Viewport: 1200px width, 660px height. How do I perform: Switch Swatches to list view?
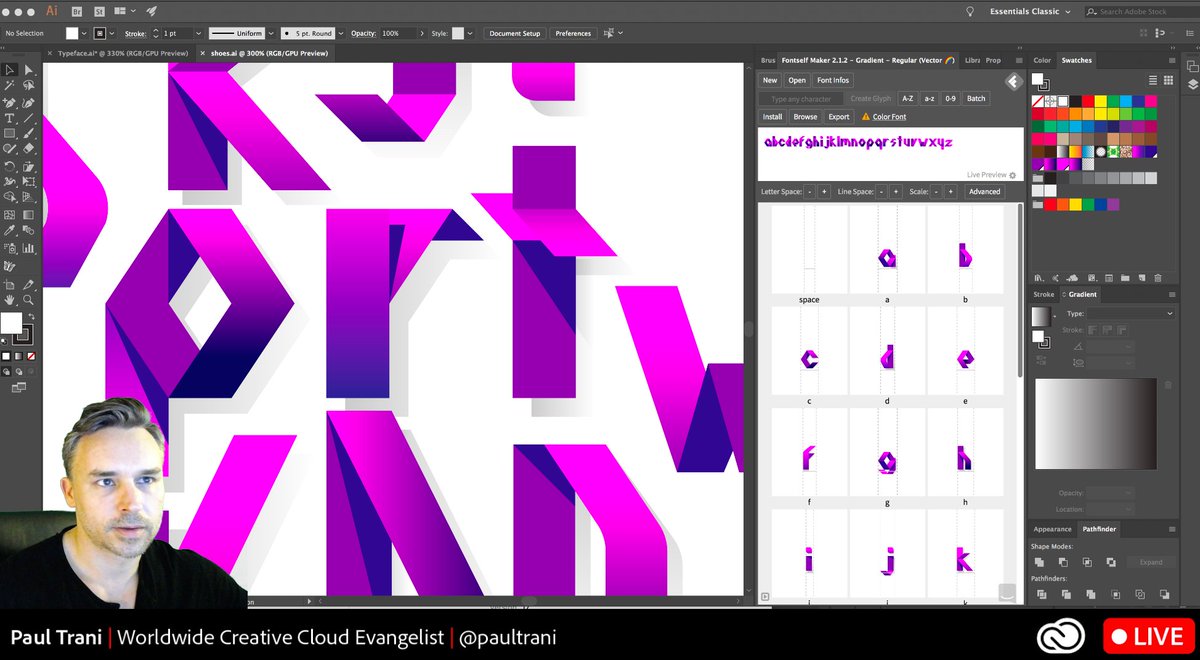pos(1153,80)
